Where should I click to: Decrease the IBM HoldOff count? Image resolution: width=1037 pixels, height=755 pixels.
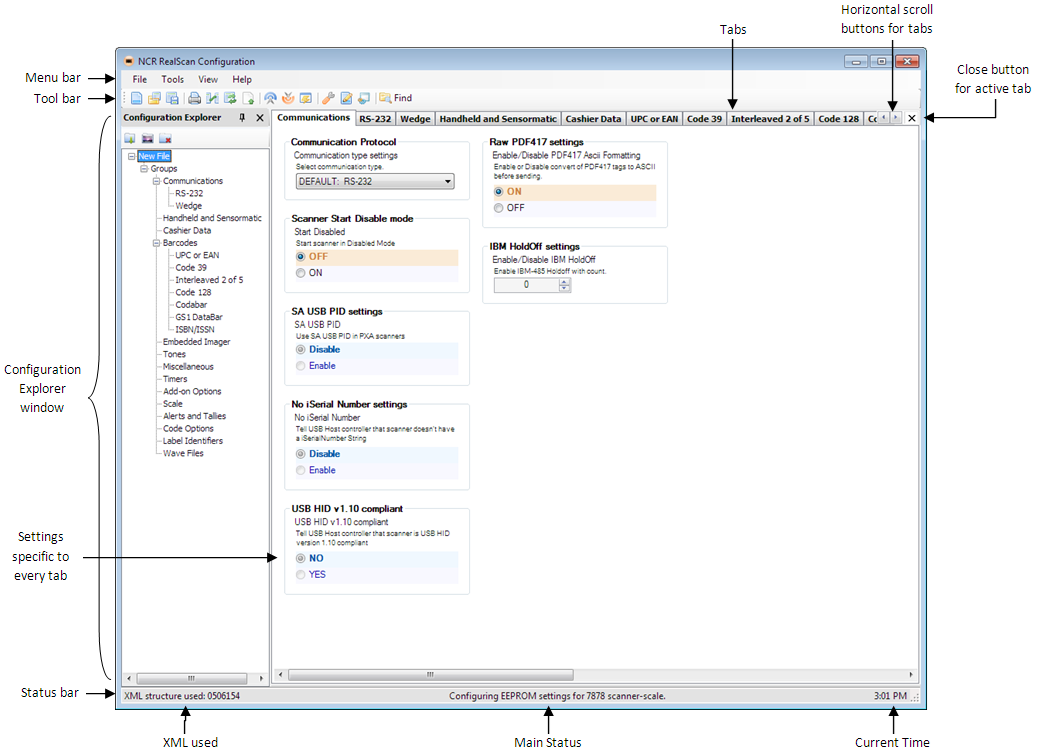pyautogui.click(x=564, y=288)
